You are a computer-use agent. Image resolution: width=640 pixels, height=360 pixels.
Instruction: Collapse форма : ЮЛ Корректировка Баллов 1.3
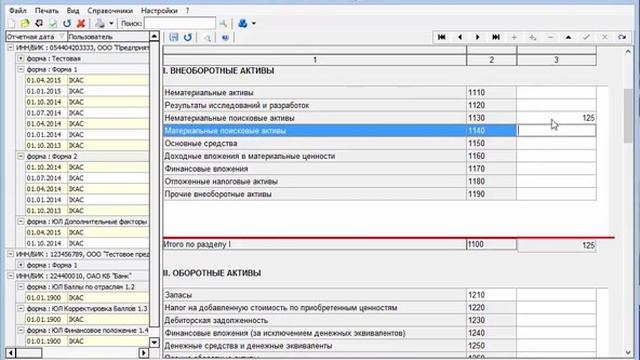pyautogui.click(x=20, y=309)
